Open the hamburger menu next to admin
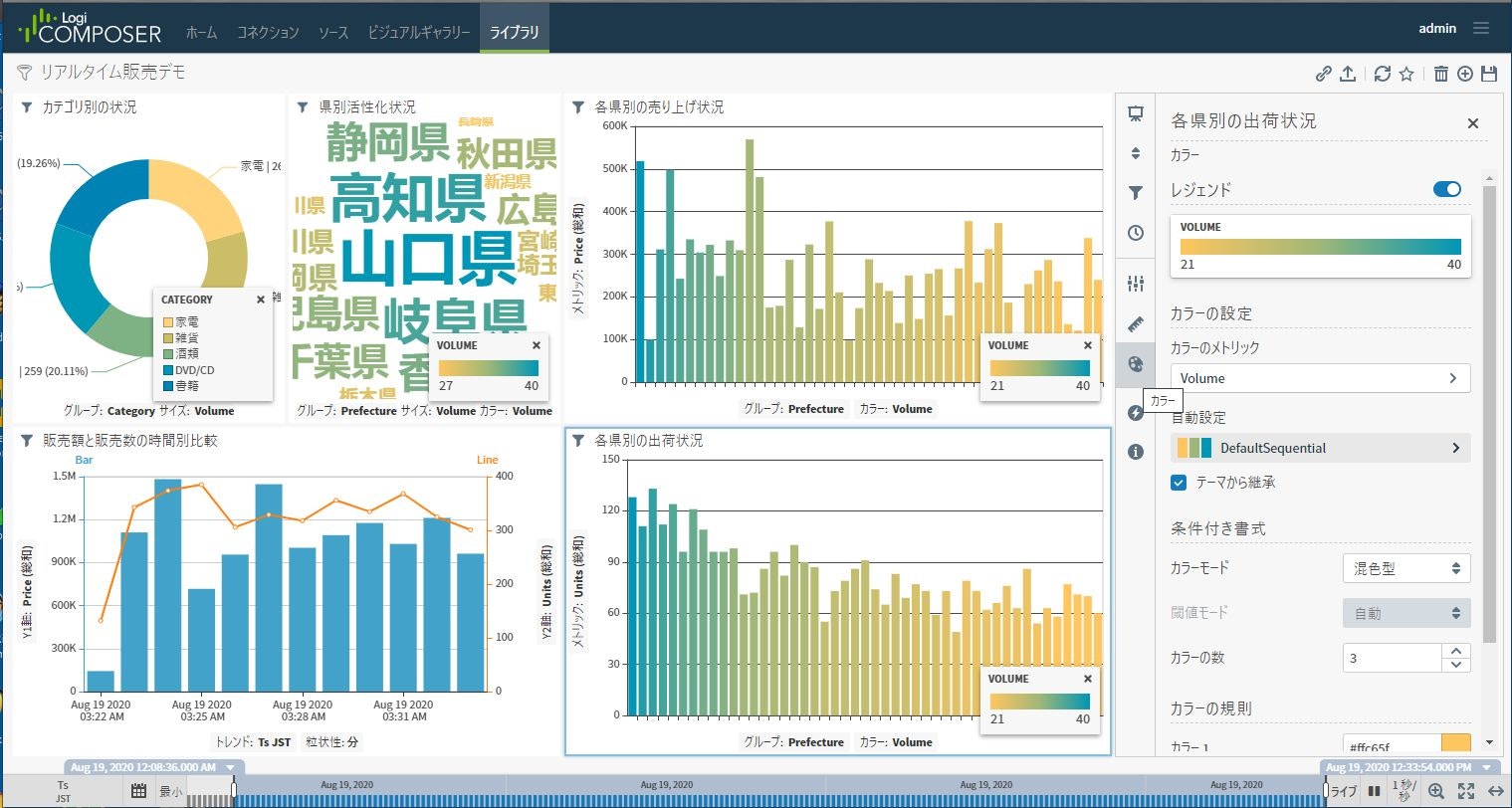Viewport: 1512px width, 808px height. [1481, 28]
